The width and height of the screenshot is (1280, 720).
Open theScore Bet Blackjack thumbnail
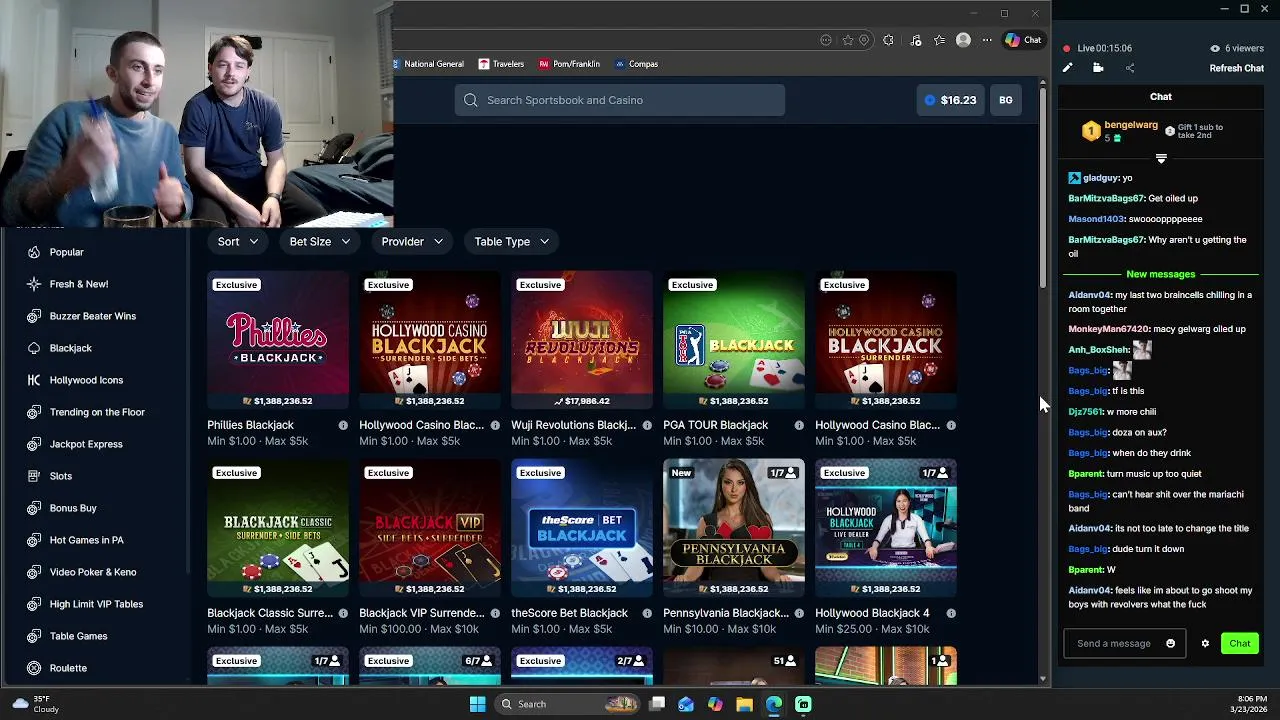[x=582, y=528]
